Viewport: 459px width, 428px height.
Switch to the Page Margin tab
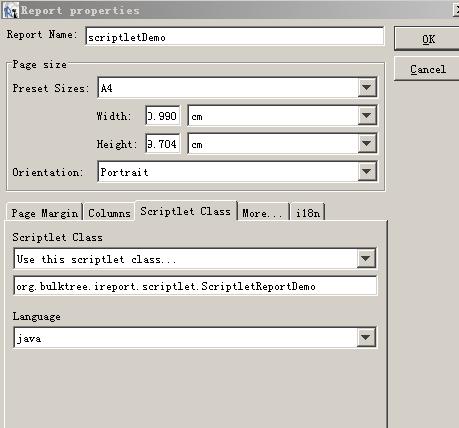tap(45, 212)
